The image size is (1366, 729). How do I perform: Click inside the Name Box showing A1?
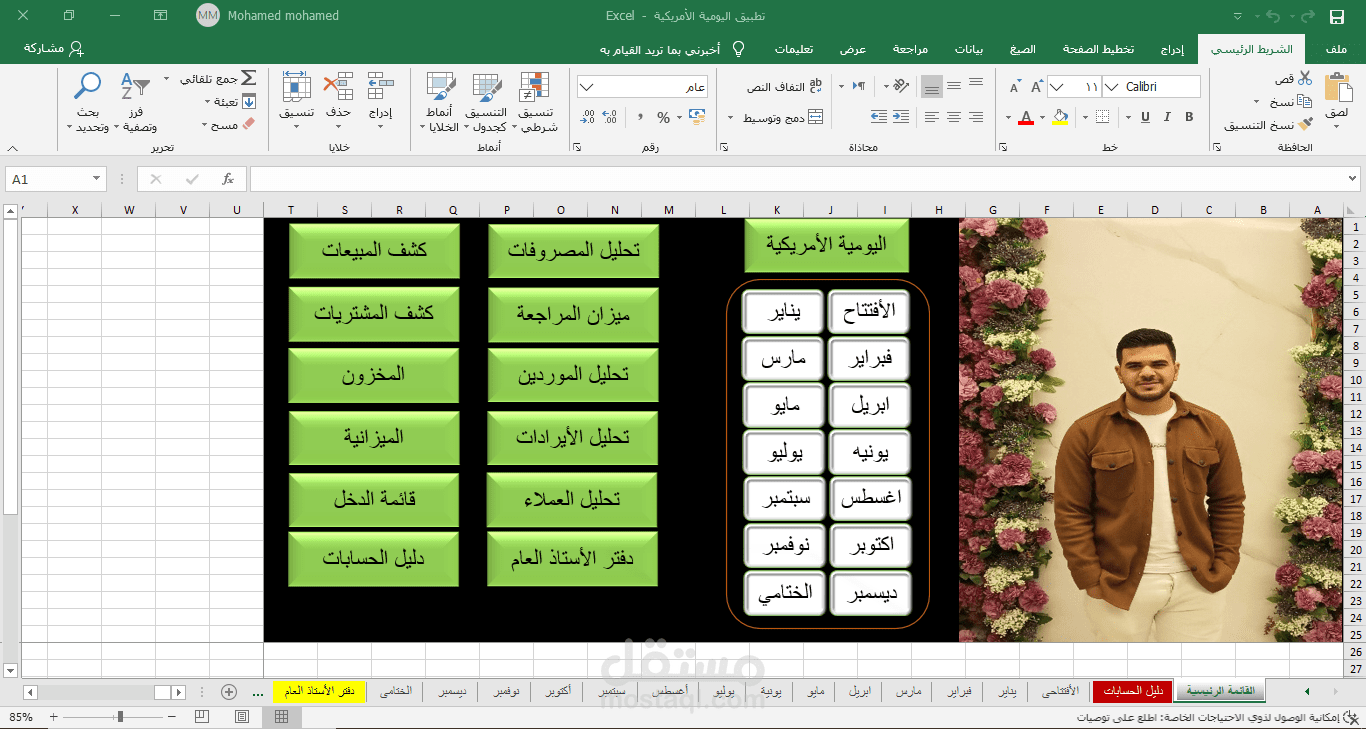(47, 178)
